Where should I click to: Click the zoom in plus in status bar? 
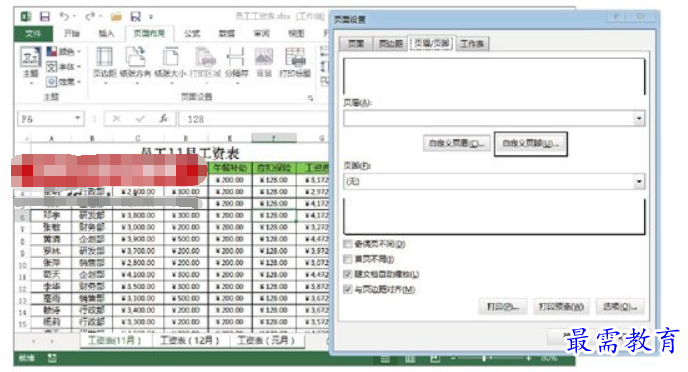click(x=529, y=358)
